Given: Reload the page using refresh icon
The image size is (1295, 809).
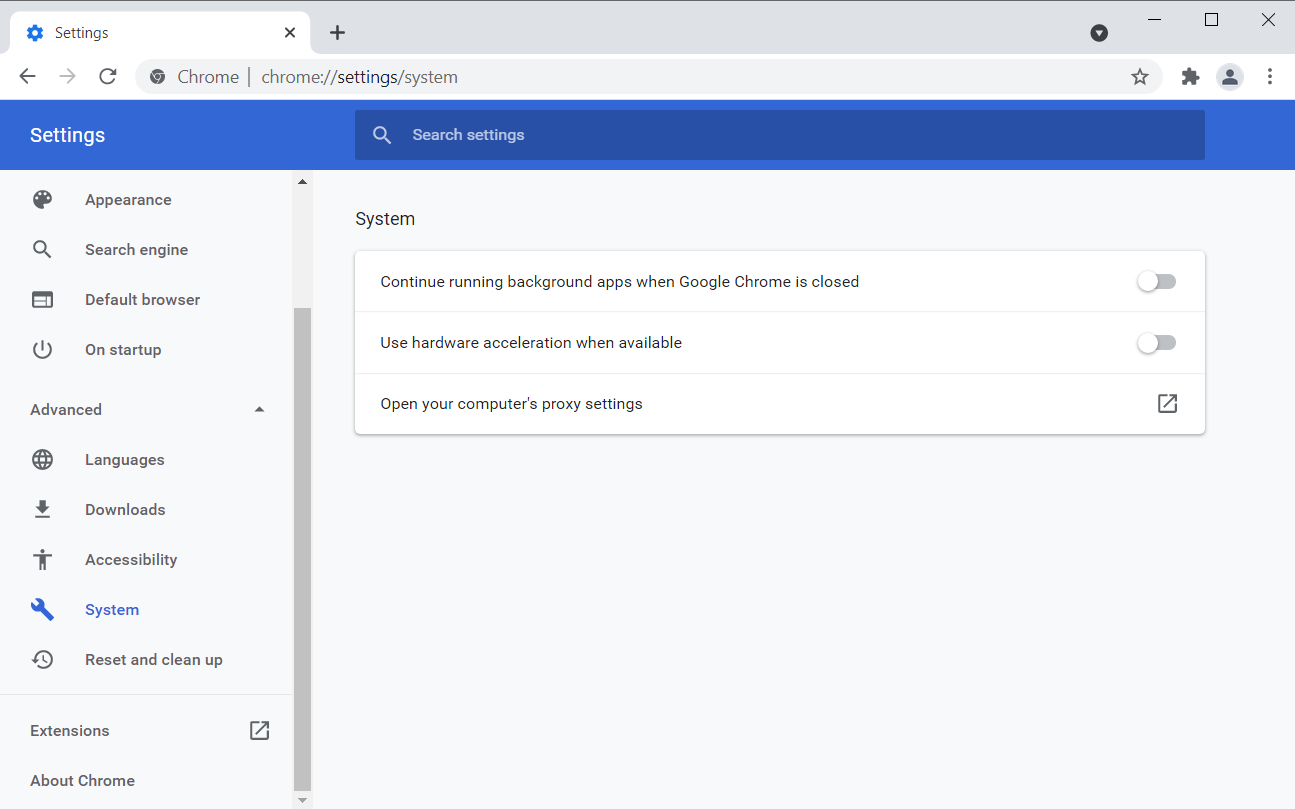Looking at the screenshot, I should pos(108,77).
